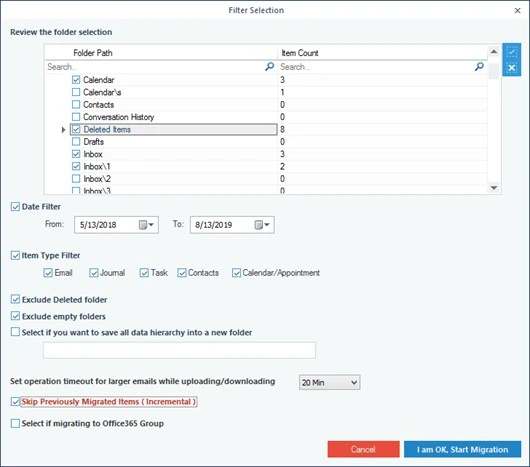Viewport: 530px width, 467px height.
Task: Click the Folder Path search magnifier icon
Action: (269, 66)
